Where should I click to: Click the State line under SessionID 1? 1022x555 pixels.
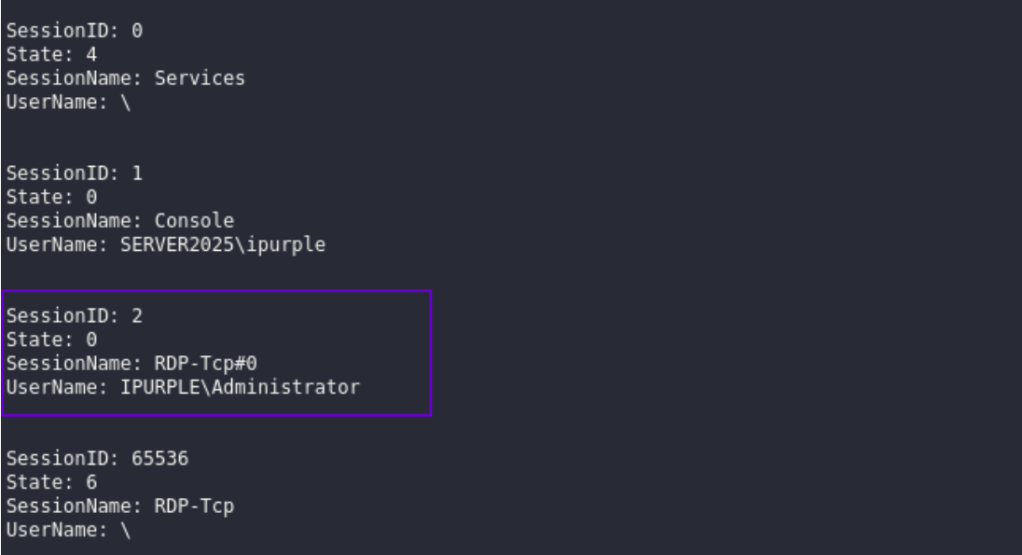coord(51,197)
